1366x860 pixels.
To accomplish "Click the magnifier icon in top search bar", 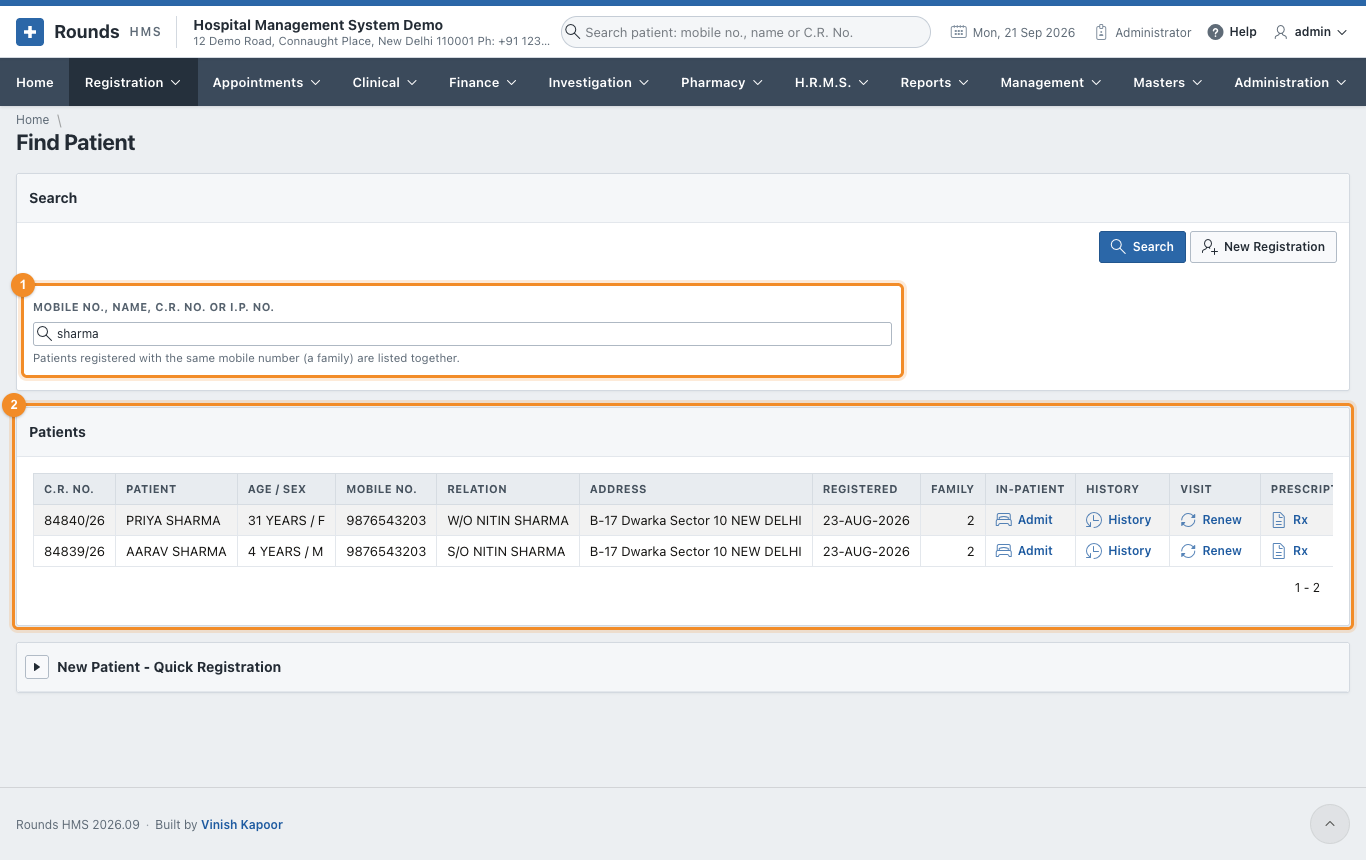I will 572,32.
